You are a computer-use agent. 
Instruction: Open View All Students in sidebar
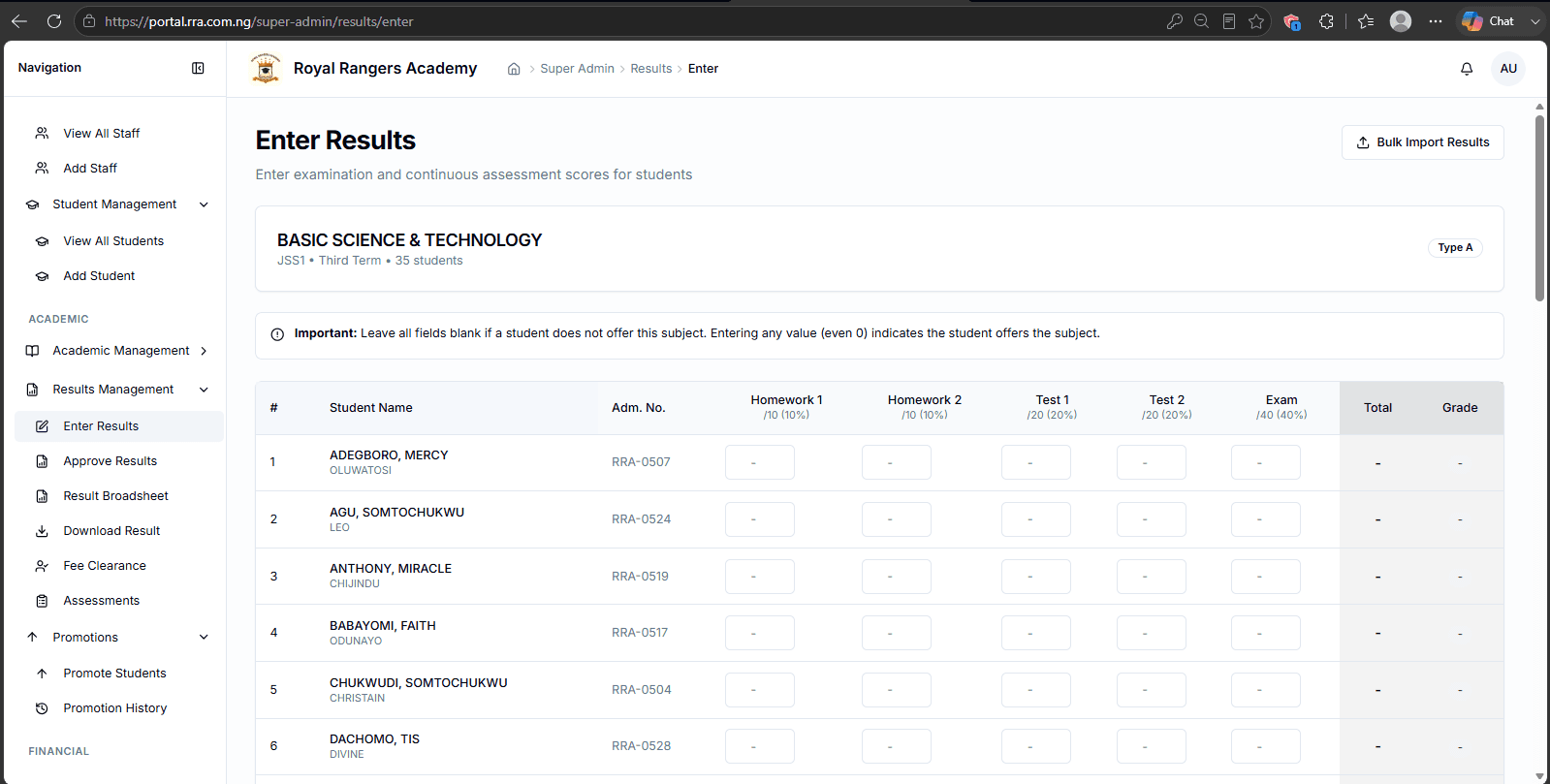(119, 241)
